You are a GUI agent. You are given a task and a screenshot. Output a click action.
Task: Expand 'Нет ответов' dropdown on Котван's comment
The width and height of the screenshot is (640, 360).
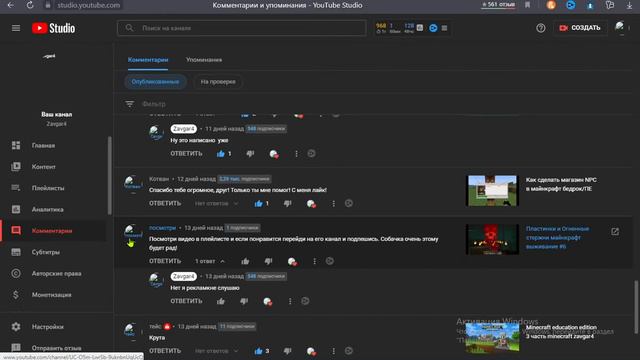pyautogui.click(x=216, y=203)
